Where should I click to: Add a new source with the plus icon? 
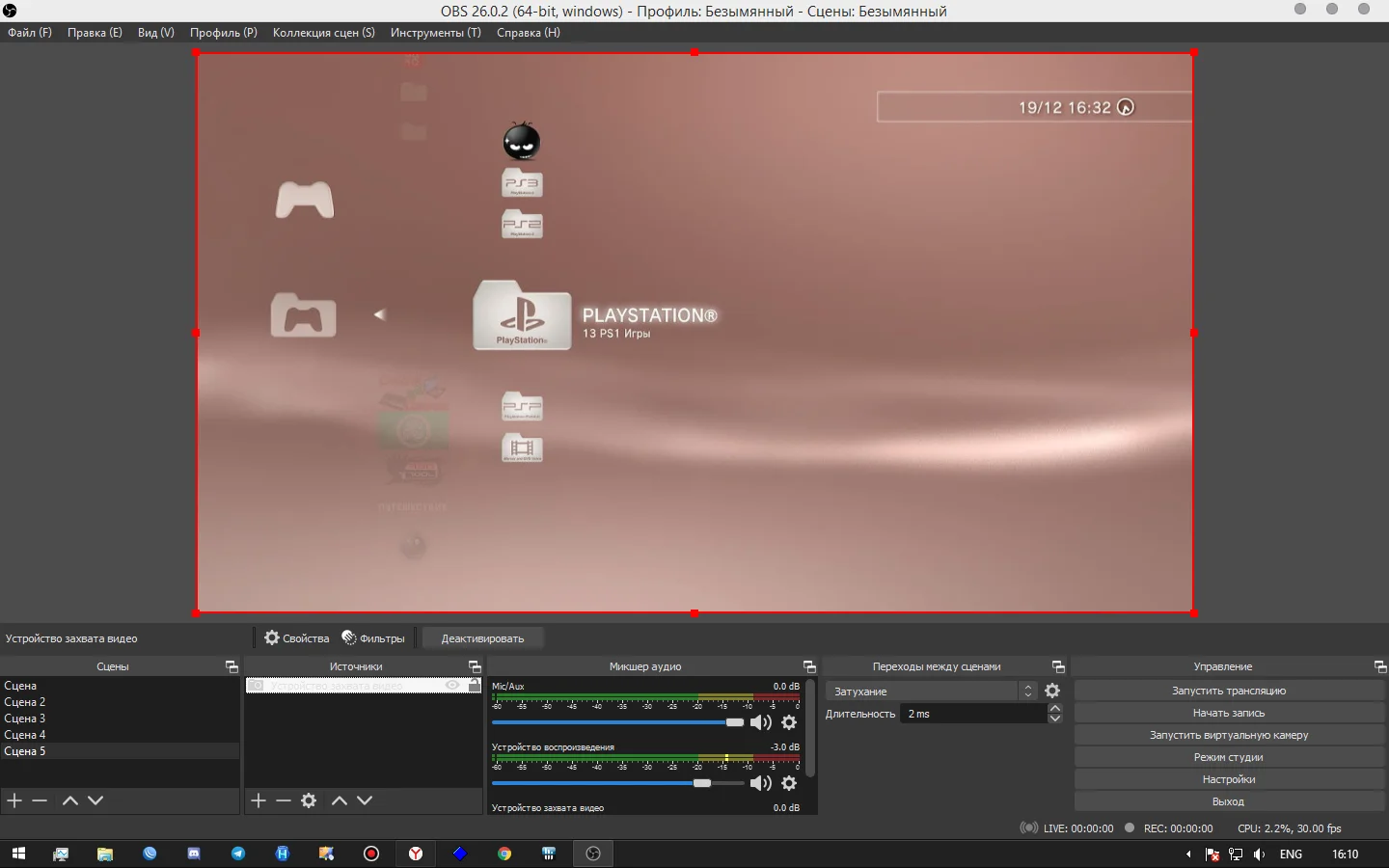(259, 800)
